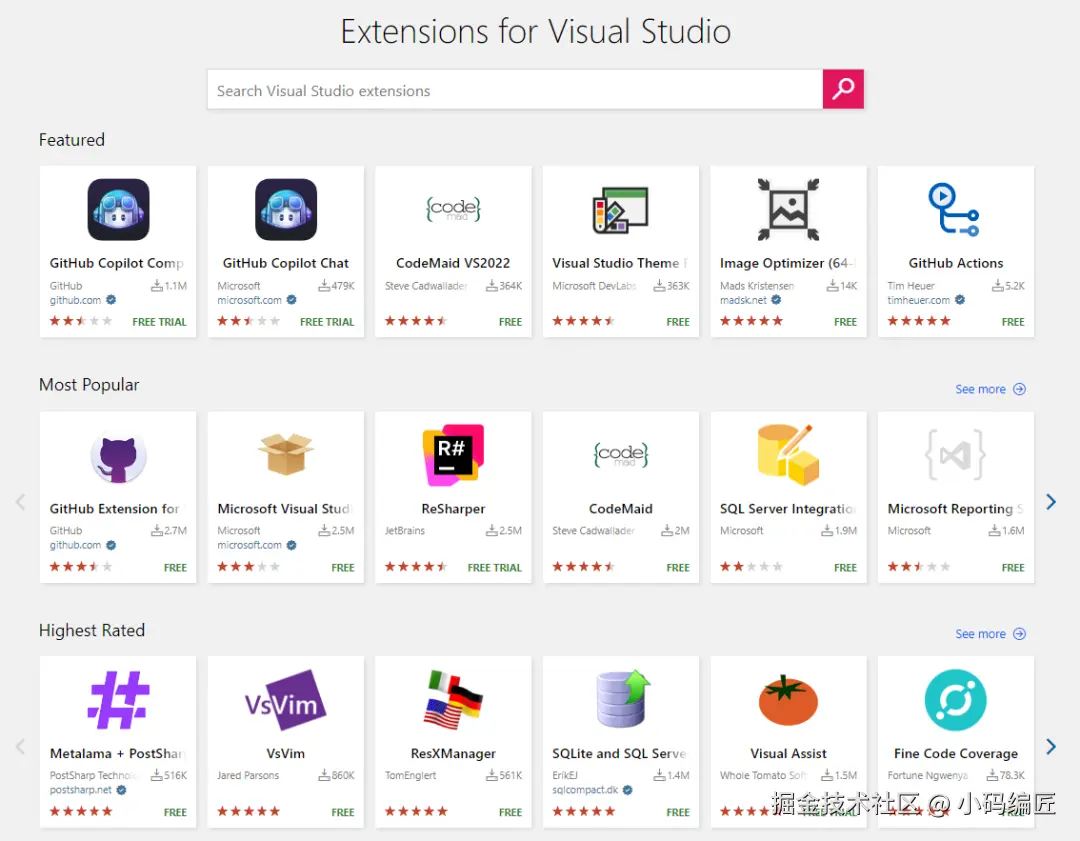1080x841 pixels.
Task: Click the verified badge beside postsharp.net
Action: pyautogui.click(x=121, y=790)
